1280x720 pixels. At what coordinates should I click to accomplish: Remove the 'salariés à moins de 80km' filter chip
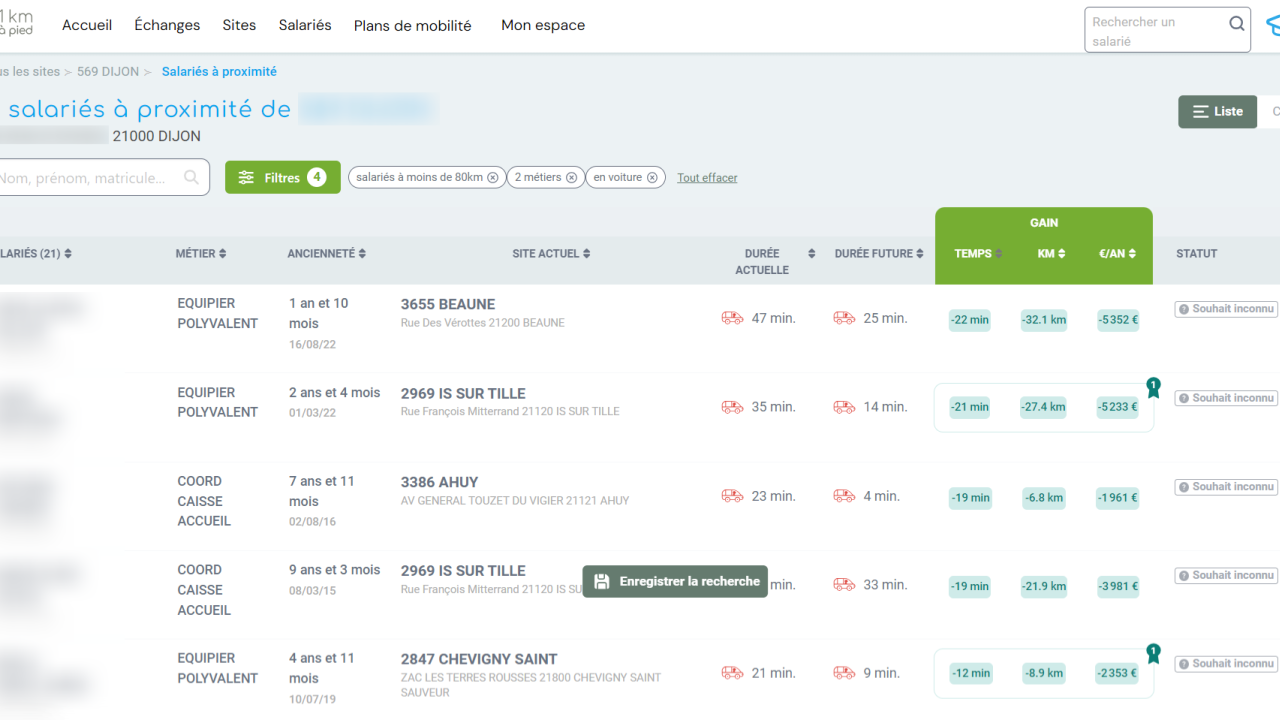[493, 178]
